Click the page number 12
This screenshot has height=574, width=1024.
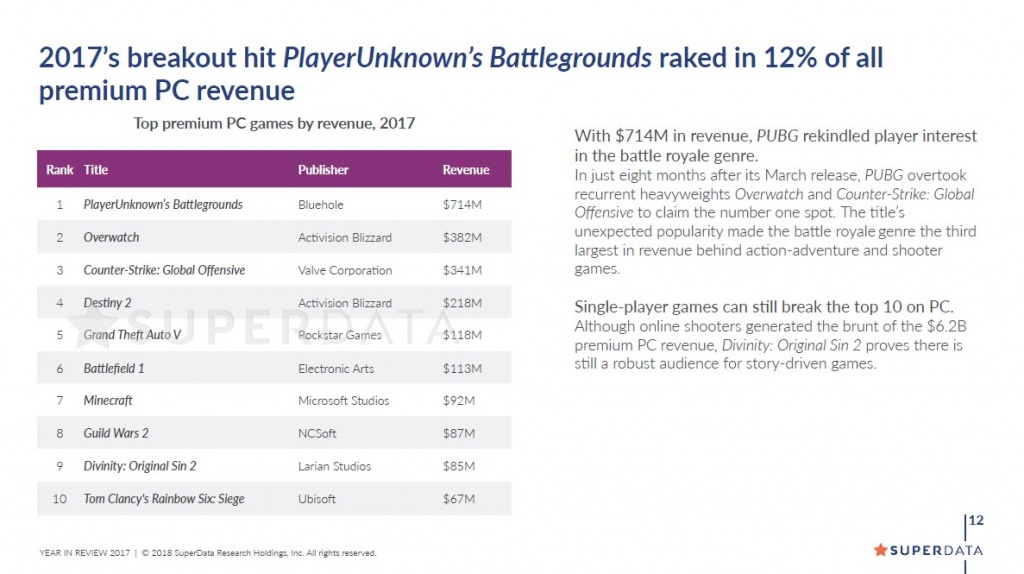click(x=977, y=521)
